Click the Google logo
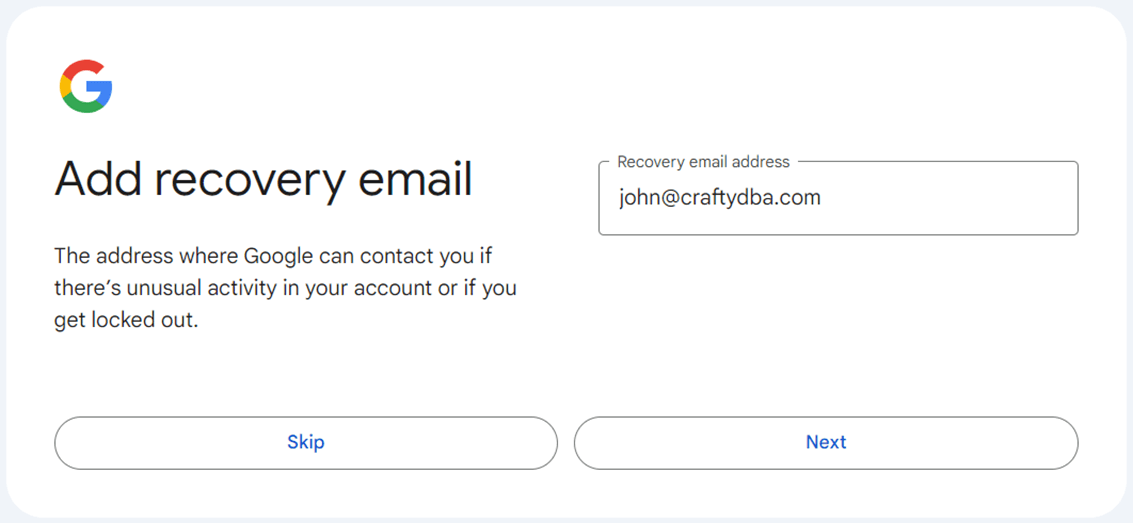This screenshot has width=1133, height=523. tap(86, 86)
